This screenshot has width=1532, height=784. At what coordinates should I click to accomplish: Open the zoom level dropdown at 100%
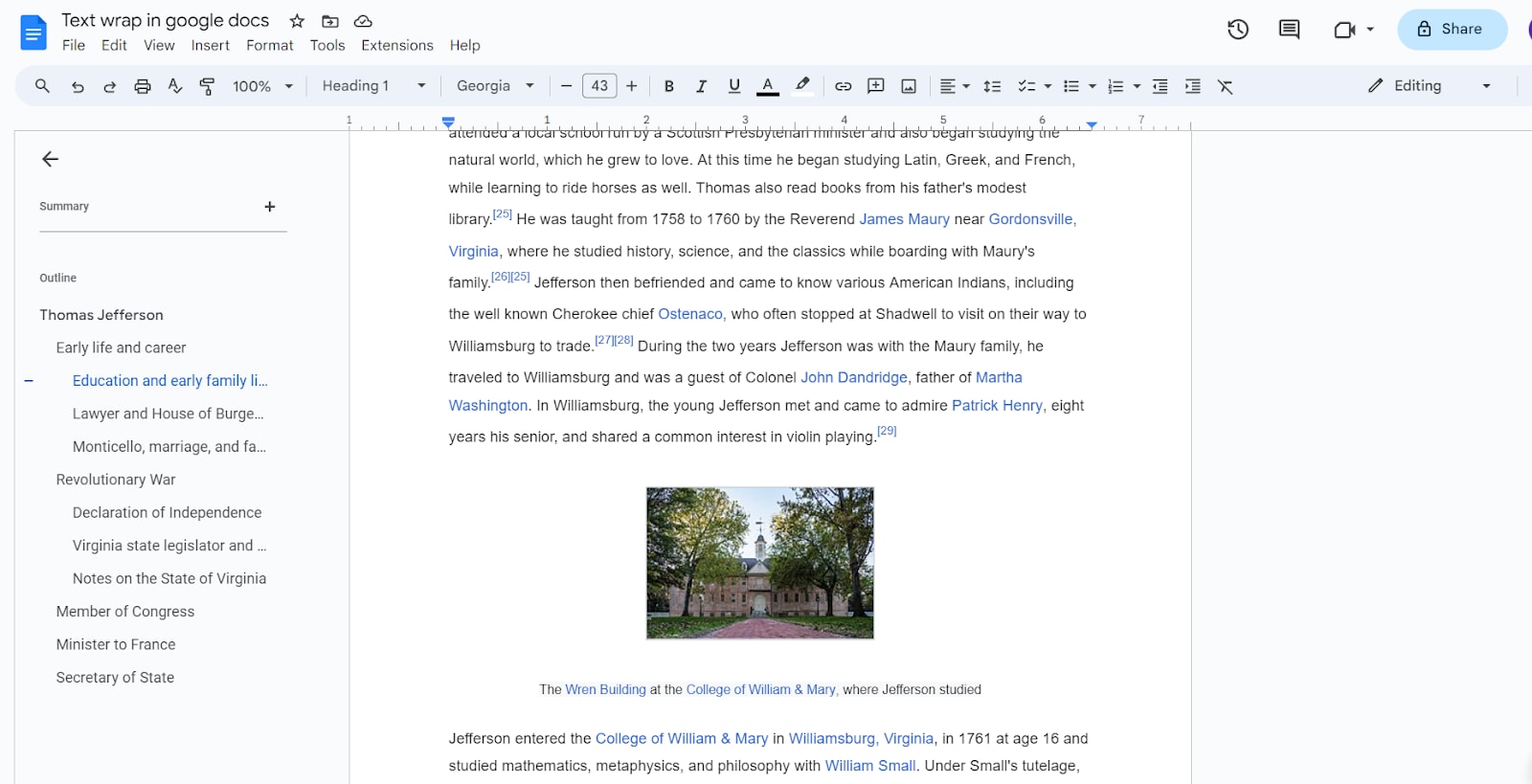262,86
